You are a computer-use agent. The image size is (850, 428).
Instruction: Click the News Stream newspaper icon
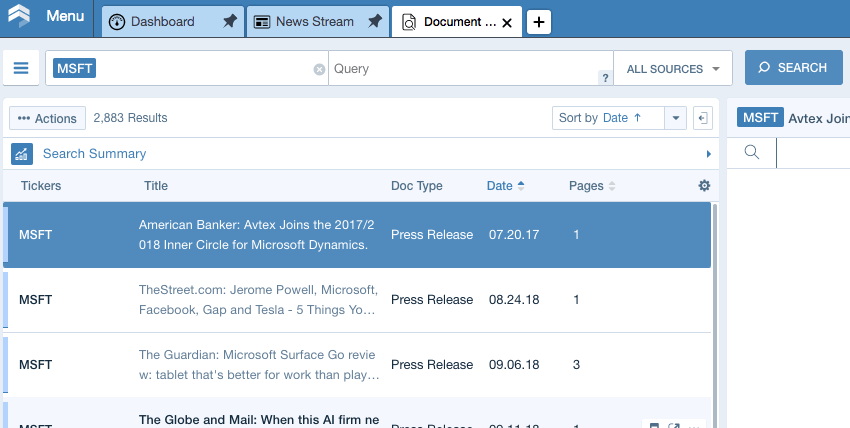coord(262,22)
